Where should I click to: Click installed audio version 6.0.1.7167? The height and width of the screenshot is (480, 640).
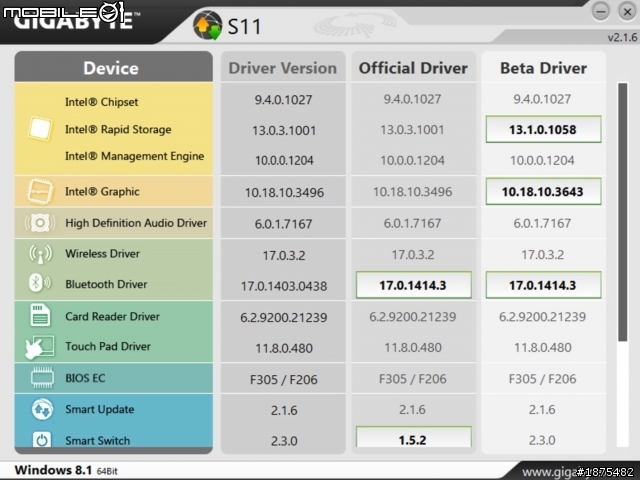pos(283,224)
